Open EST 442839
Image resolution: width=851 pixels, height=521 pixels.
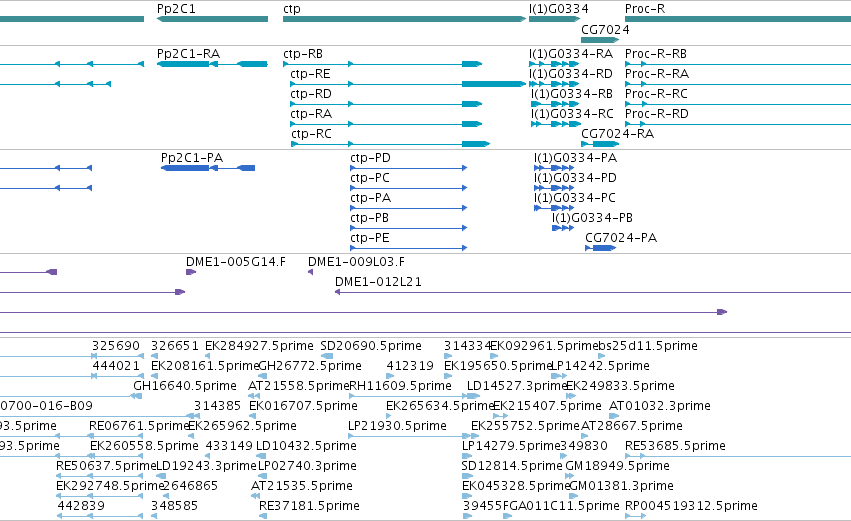81,507
